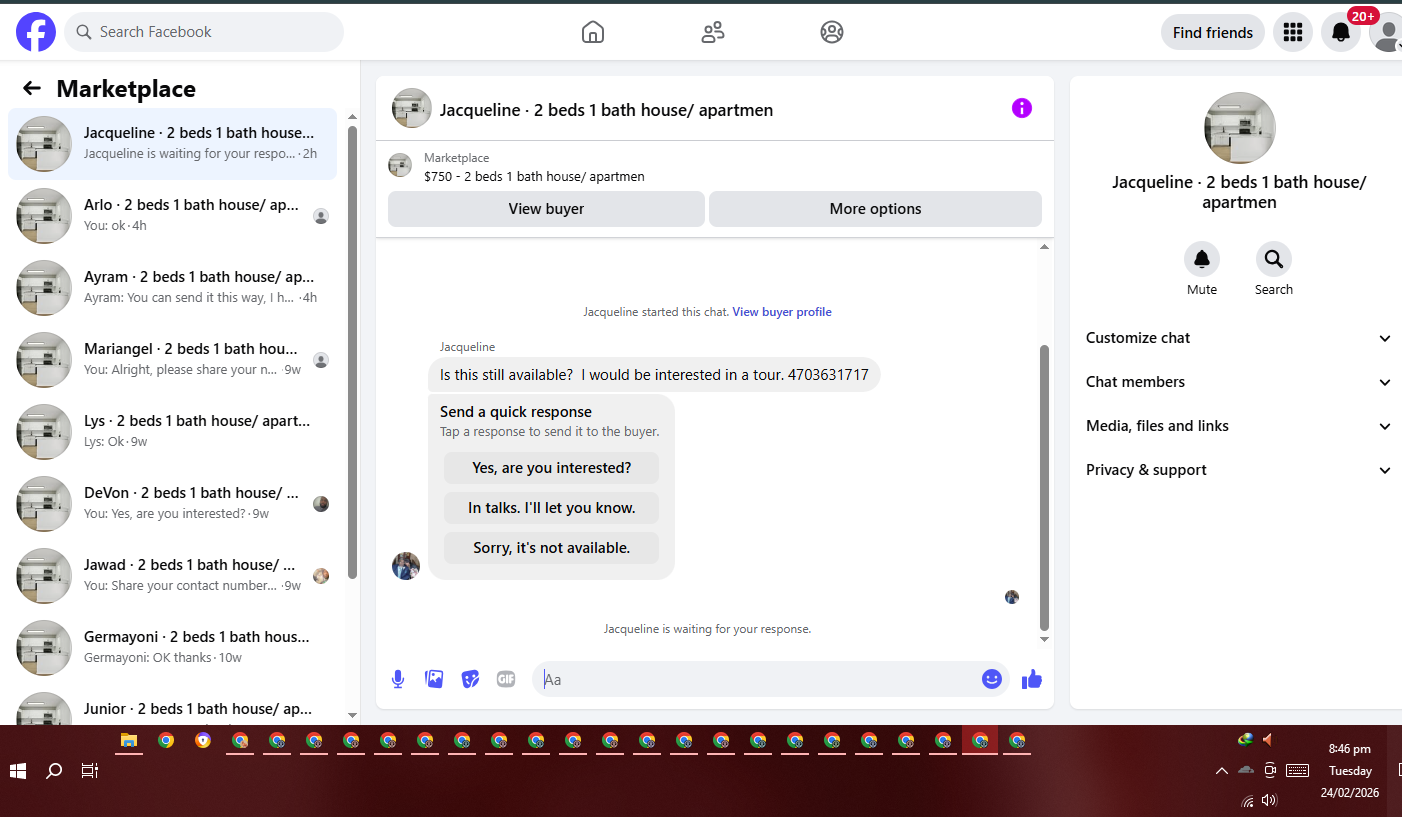
Task: Search in conversation magnifier icon
Action: coord(1274,259)
